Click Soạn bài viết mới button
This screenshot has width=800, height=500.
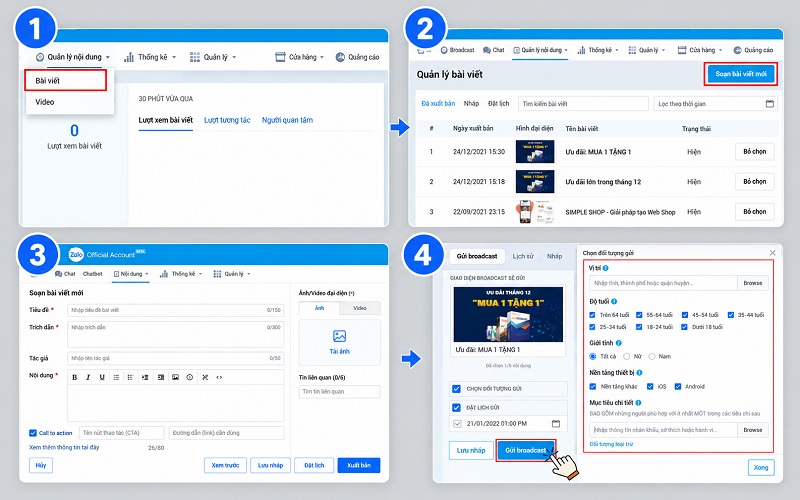(741, 74)
